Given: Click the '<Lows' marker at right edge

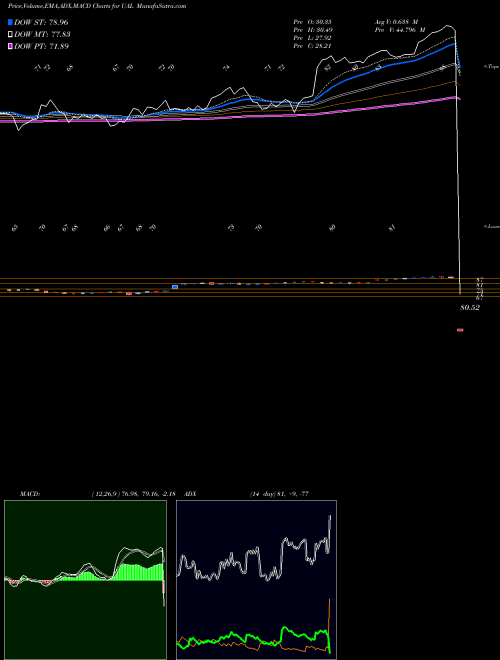Looking at the screenshot, I should point(492,226).
